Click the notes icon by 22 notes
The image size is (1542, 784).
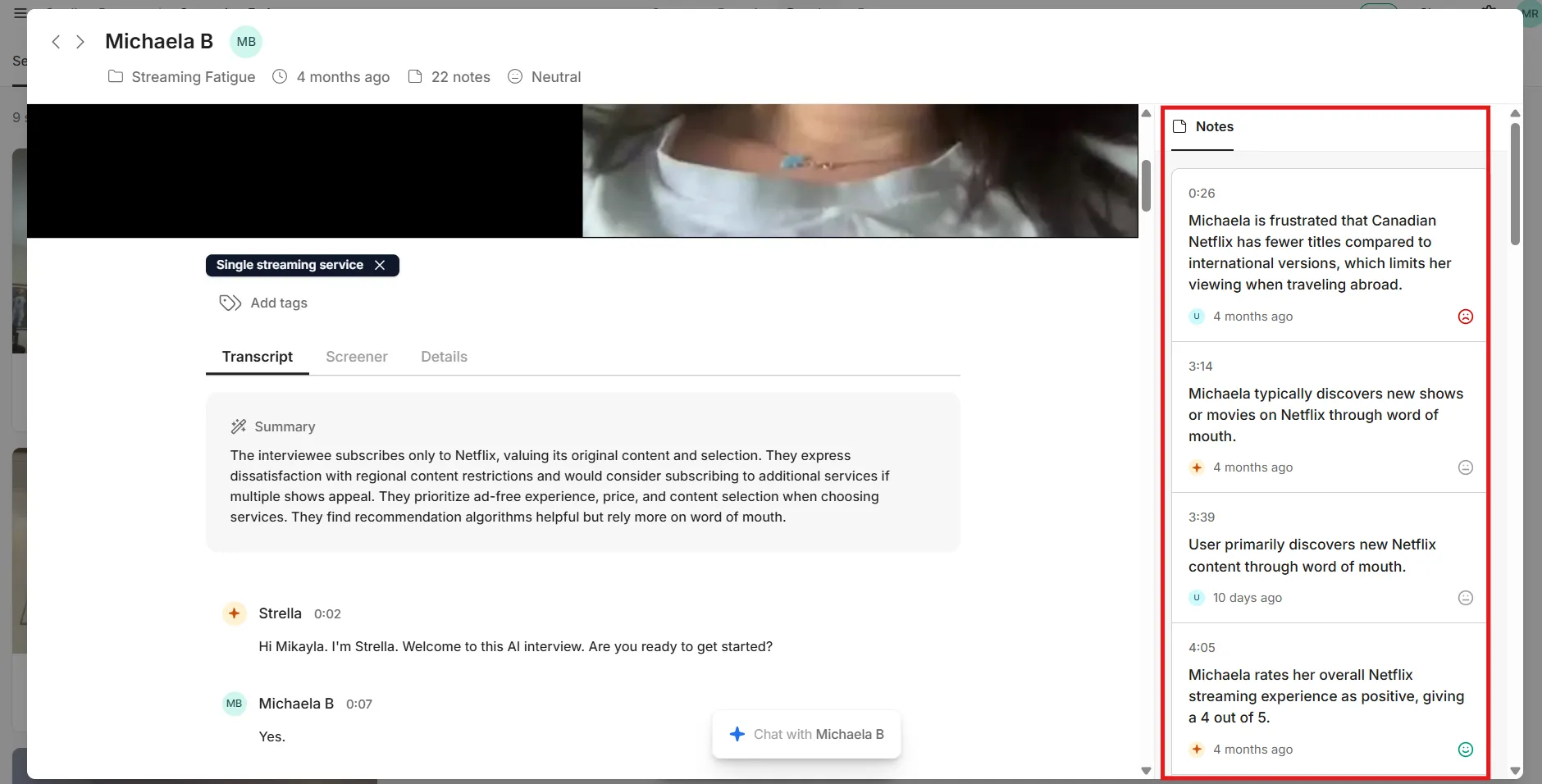[x=415, y=76]
